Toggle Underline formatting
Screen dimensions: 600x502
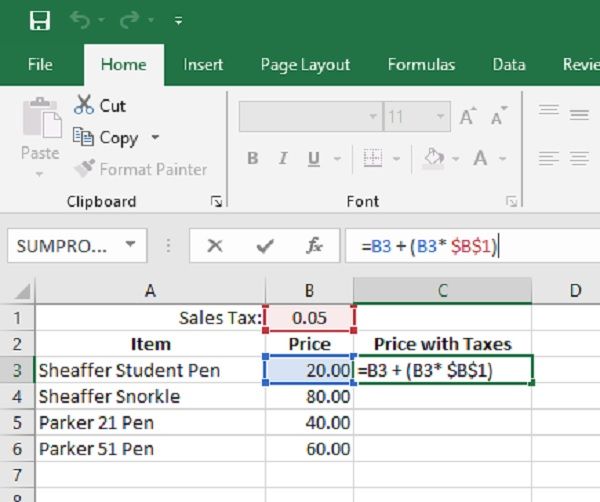(x=314, y=158)
